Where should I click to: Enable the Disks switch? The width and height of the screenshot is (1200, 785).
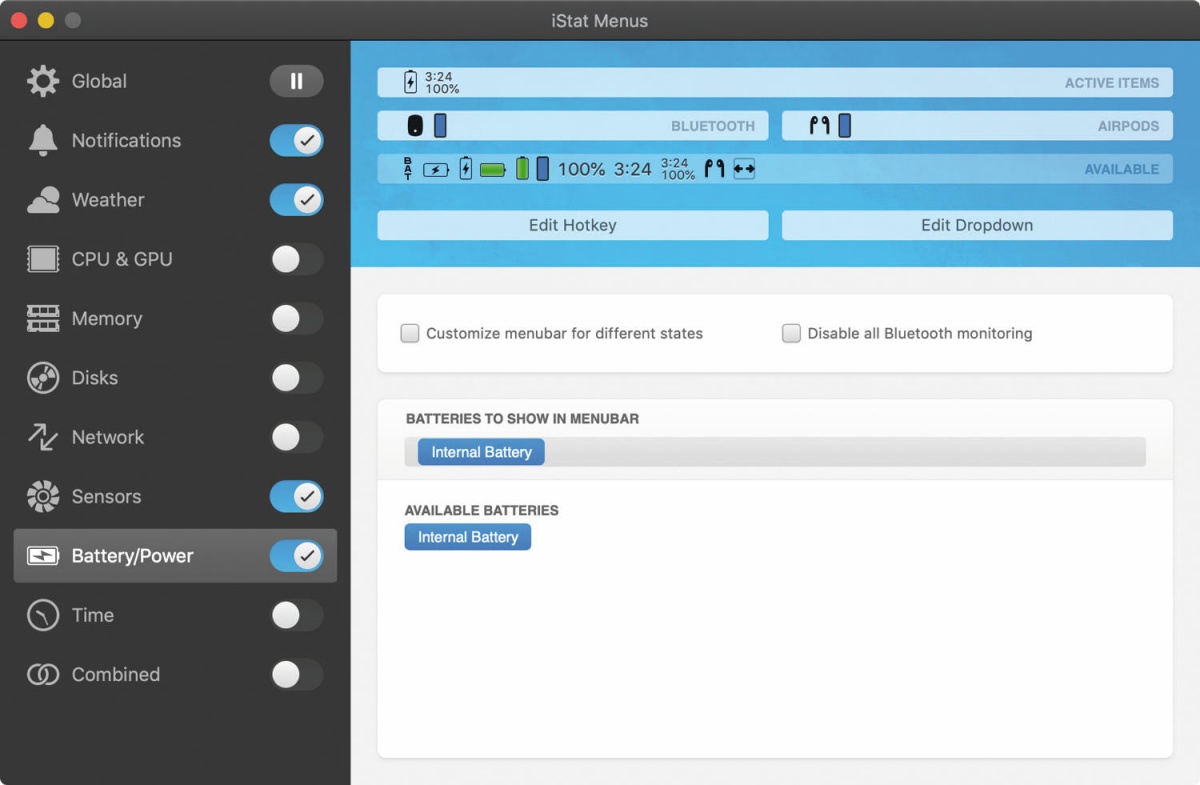[x=296, y=378]
